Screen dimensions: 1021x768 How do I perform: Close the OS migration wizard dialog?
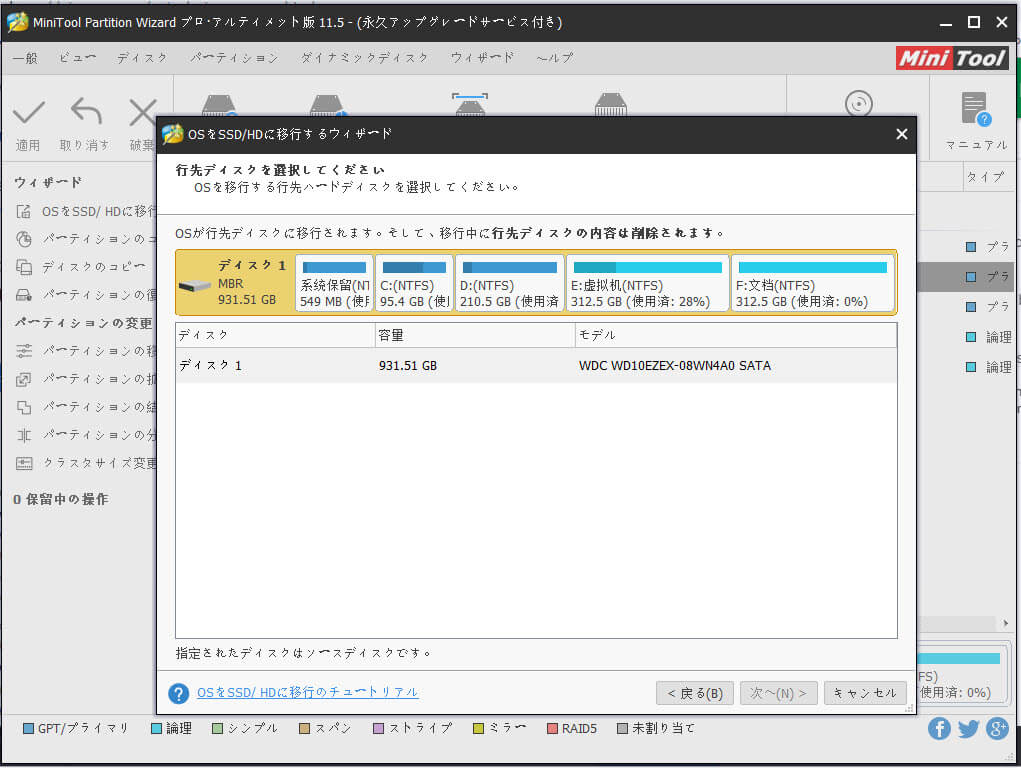(902, 134)
